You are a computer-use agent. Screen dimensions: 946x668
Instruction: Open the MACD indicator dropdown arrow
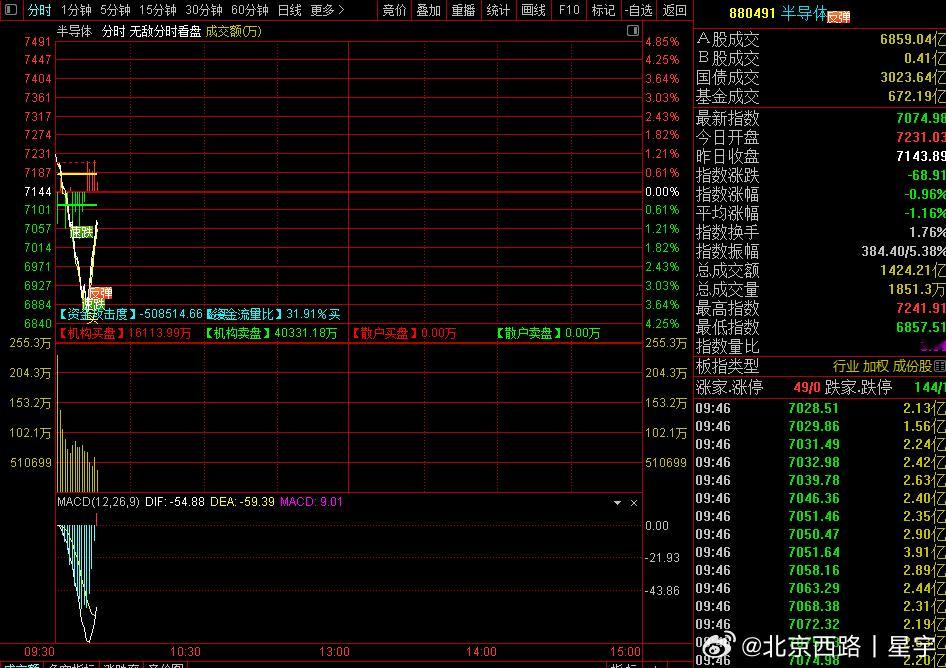click(617, 503)
